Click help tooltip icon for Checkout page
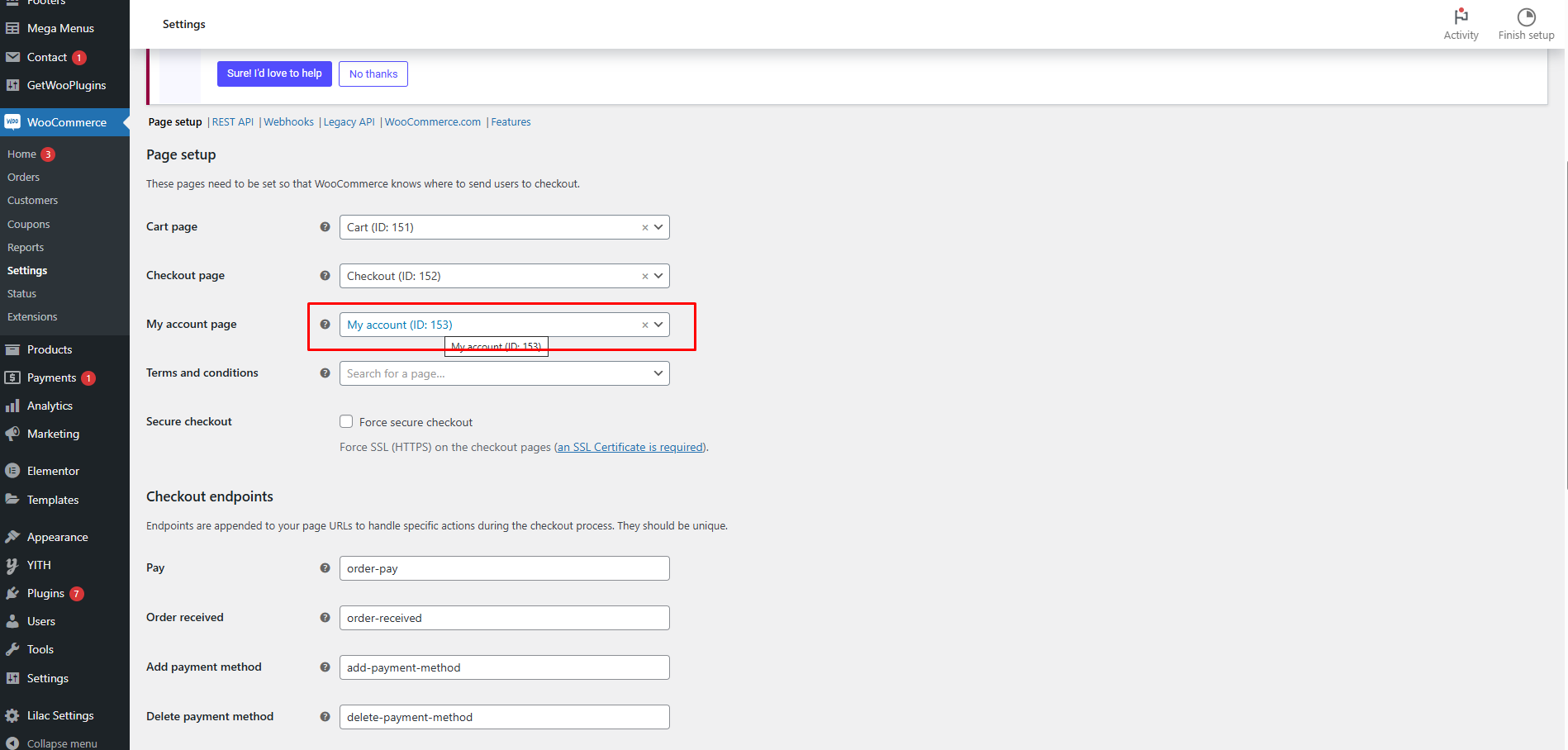Screen dimensions: 1568x750 [x=325, y=275]
